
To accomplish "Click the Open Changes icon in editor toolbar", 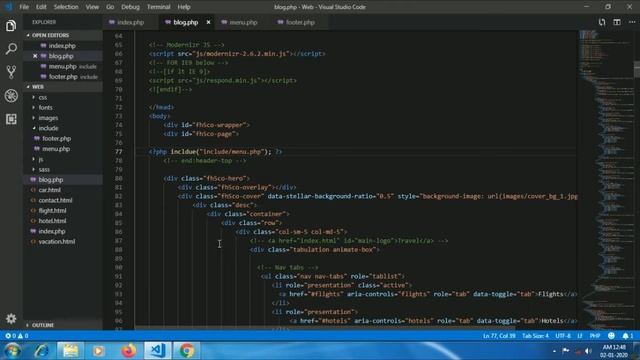I will point(602,22).
